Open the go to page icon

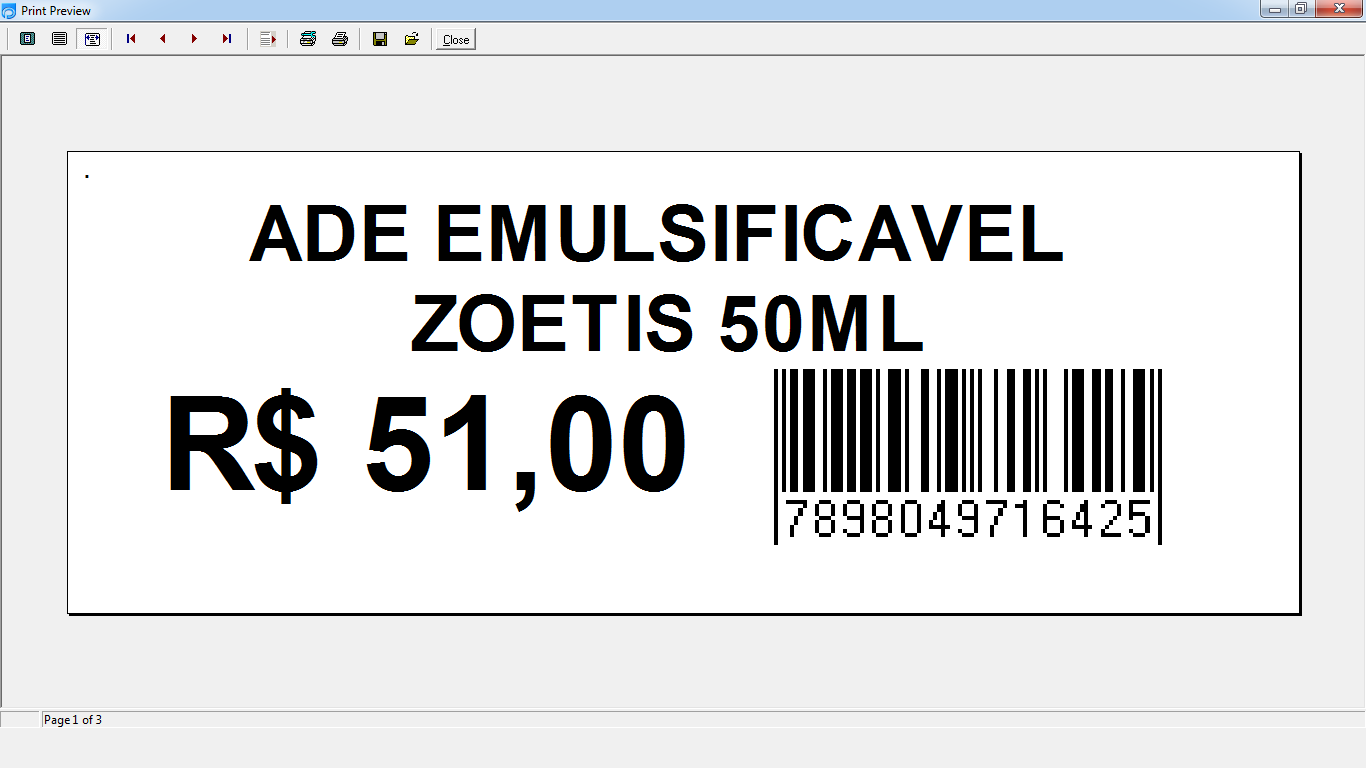coord(267,39)
